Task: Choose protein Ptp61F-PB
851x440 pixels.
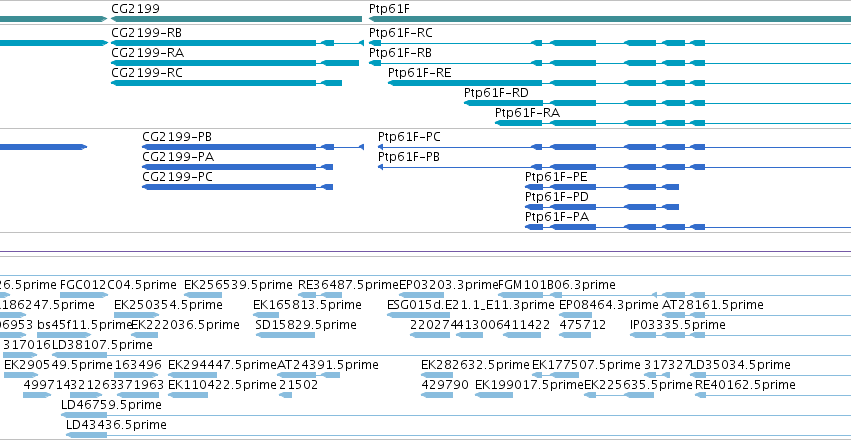Action: (614, 167)
